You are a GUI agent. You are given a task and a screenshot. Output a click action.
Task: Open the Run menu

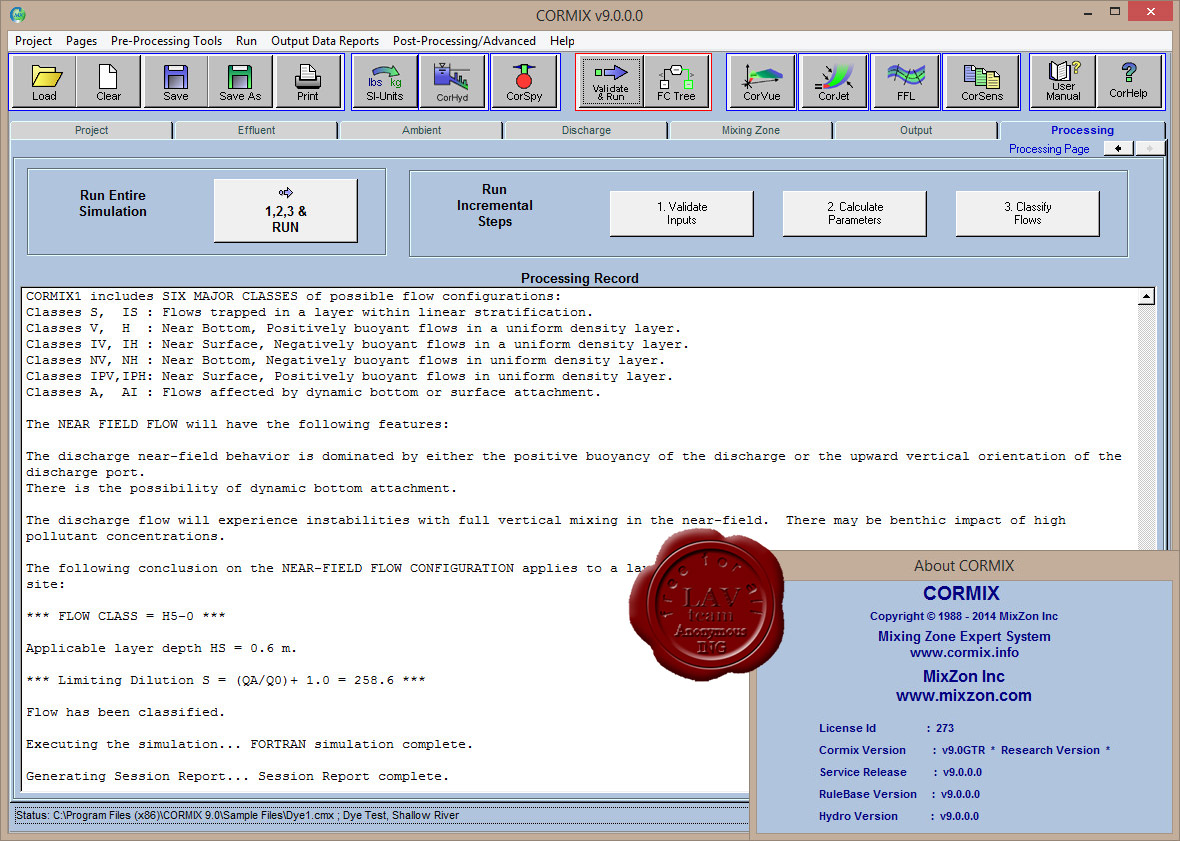[x=246, y=41]
